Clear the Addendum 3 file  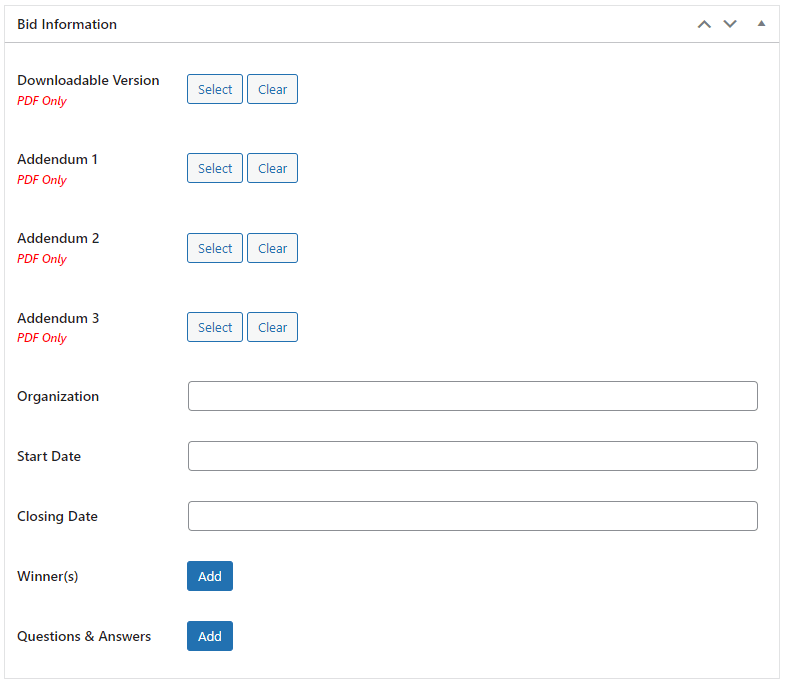[x=272, y=327]
